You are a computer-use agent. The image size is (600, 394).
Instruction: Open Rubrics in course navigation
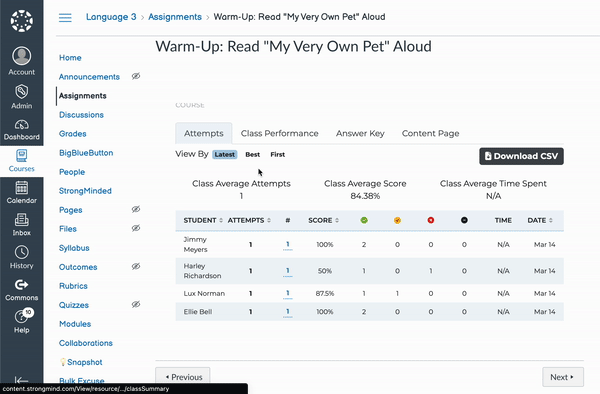[x=73, y=286]
